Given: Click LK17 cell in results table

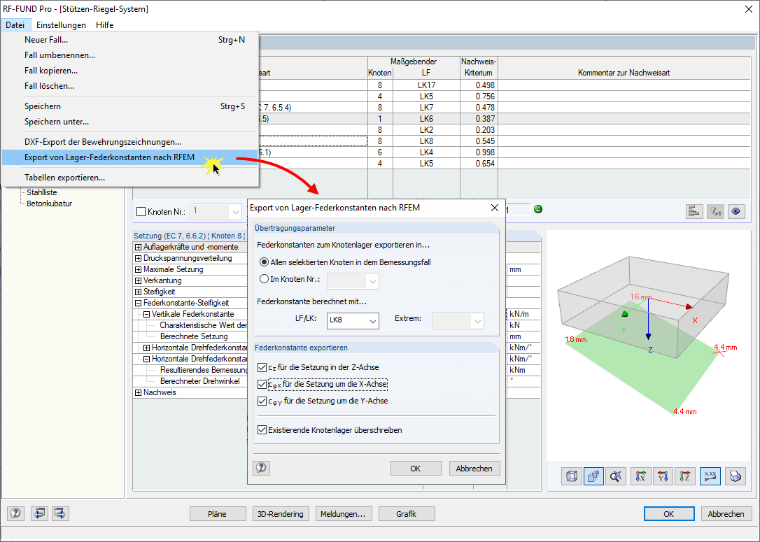Looking at the screenshot, I should click(427, 85).
